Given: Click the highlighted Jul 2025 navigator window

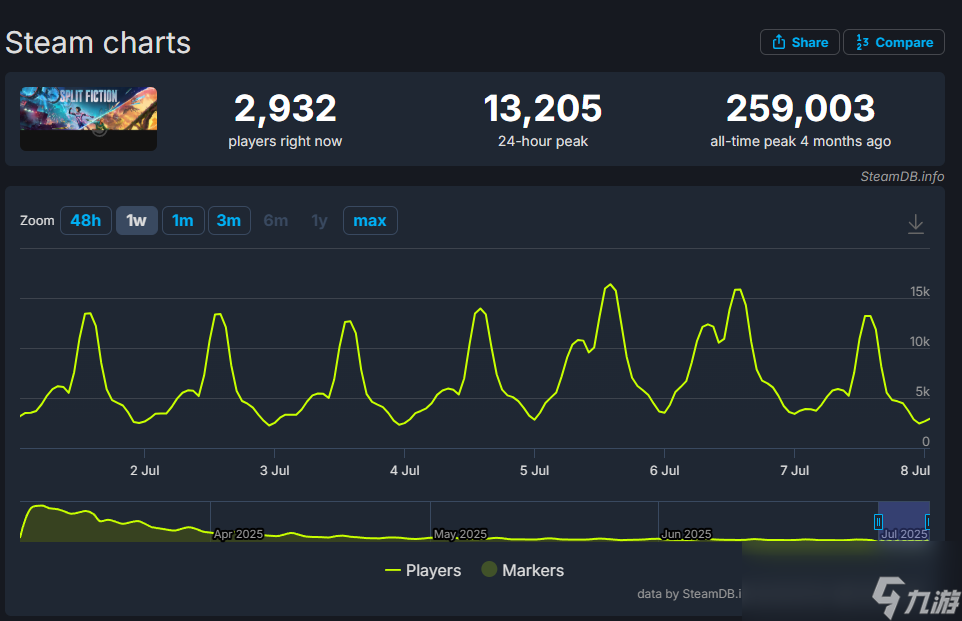Looking at the screenshot, I should click(903, 521).
